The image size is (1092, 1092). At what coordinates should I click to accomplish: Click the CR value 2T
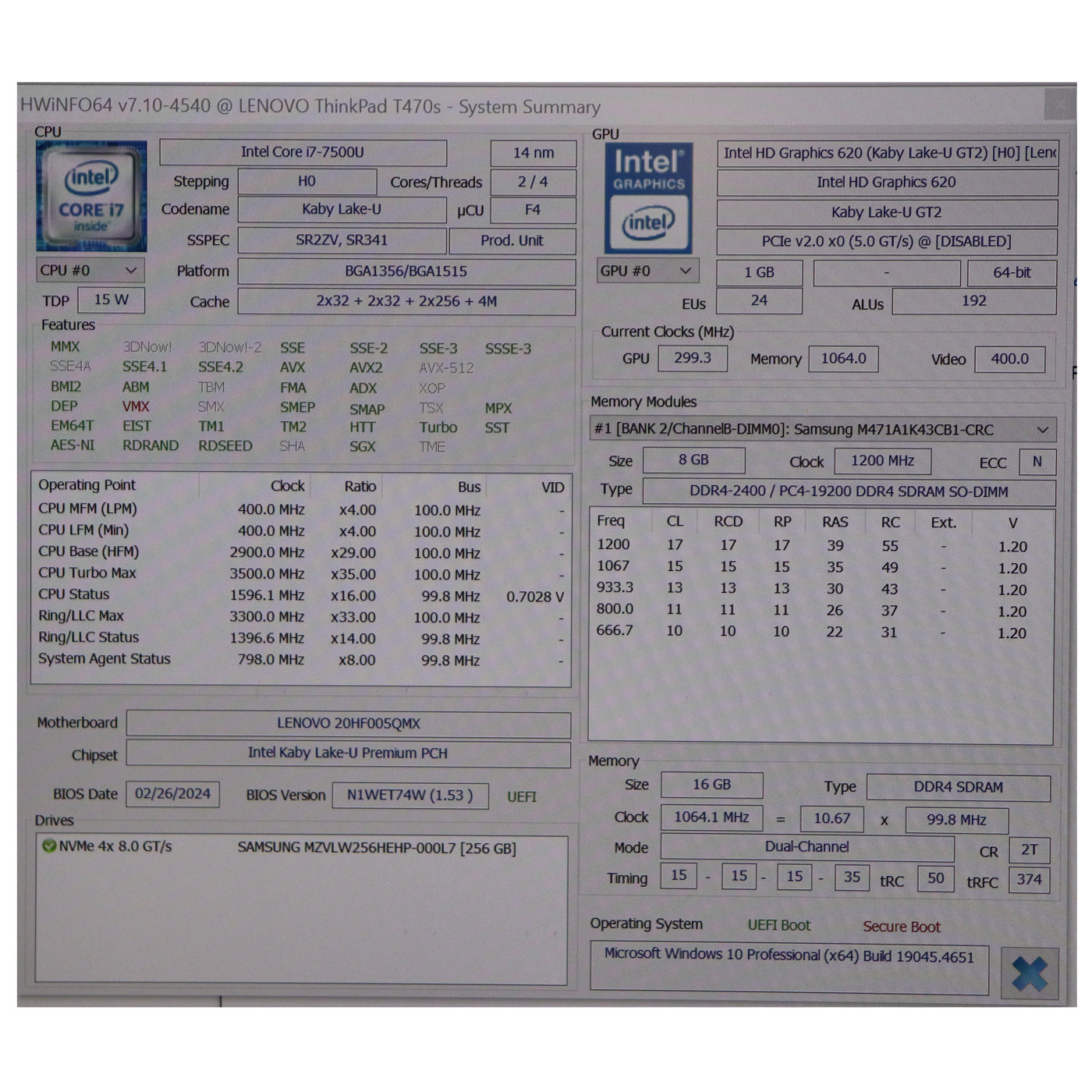[1030, 850]
